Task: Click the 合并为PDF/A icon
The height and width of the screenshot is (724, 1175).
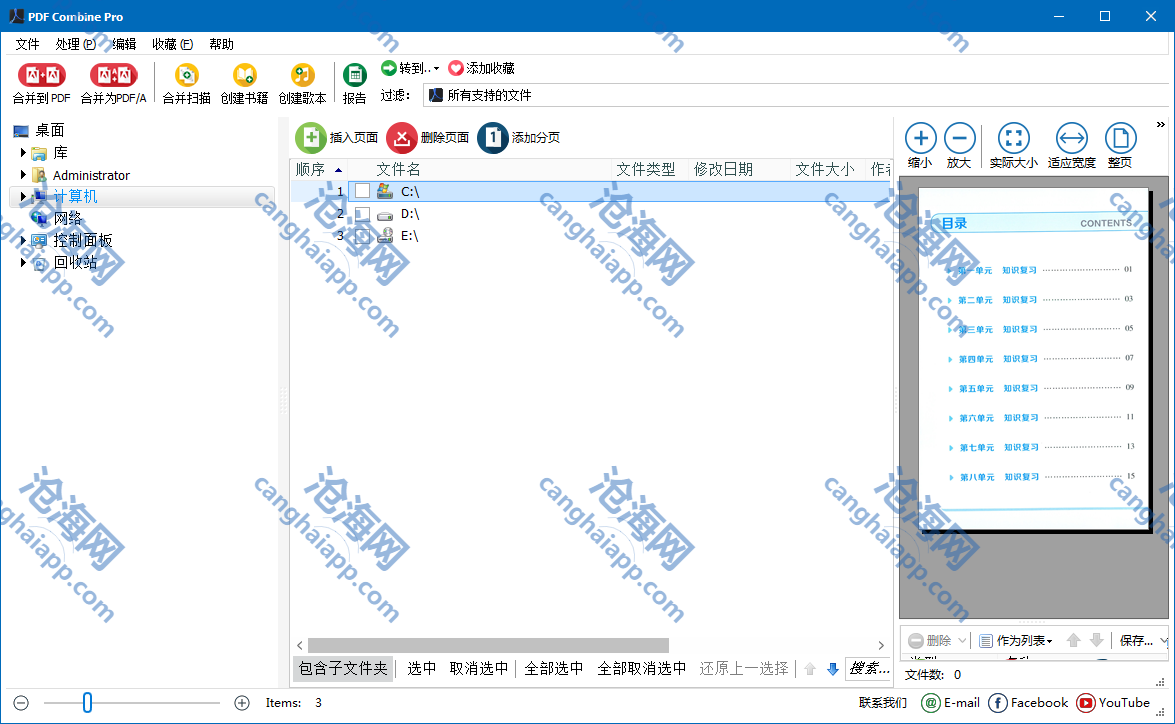Action: pyautogui.click(x=113, y=75)
